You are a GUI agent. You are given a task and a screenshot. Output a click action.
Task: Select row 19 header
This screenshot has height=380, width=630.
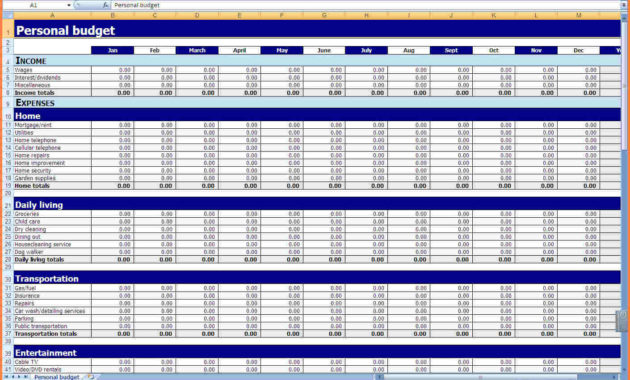(8, 186)
